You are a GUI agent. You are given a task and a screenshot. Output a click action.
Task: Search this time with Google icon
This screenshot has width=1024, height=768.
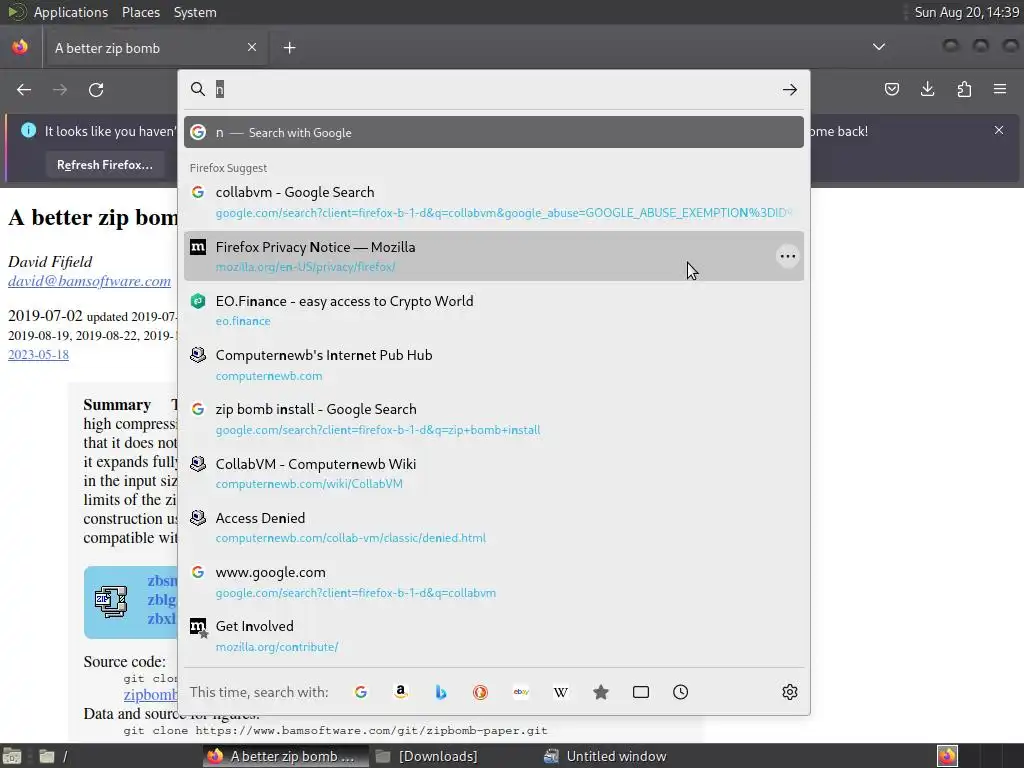coord(360,692)
